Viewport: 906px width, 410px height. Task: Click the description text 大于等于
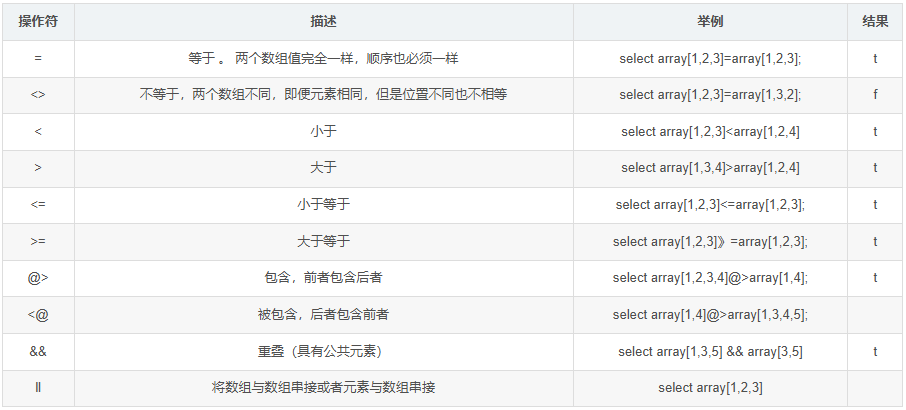(323, 241)
